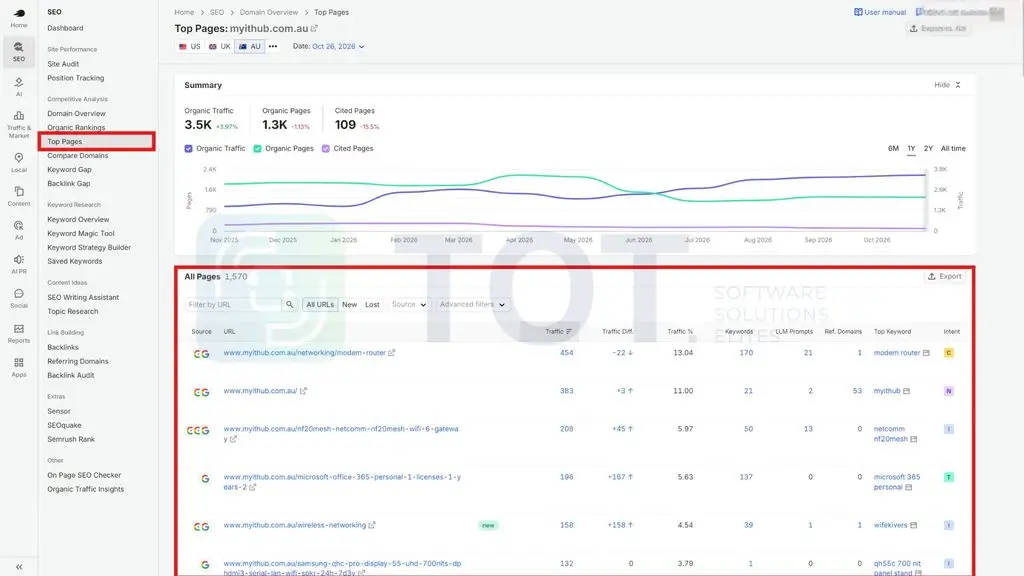Click SERP icon next to wifekivers keyword
Image resolution: width=1024 pixels, height=576 pixels.
coord(914,525)
